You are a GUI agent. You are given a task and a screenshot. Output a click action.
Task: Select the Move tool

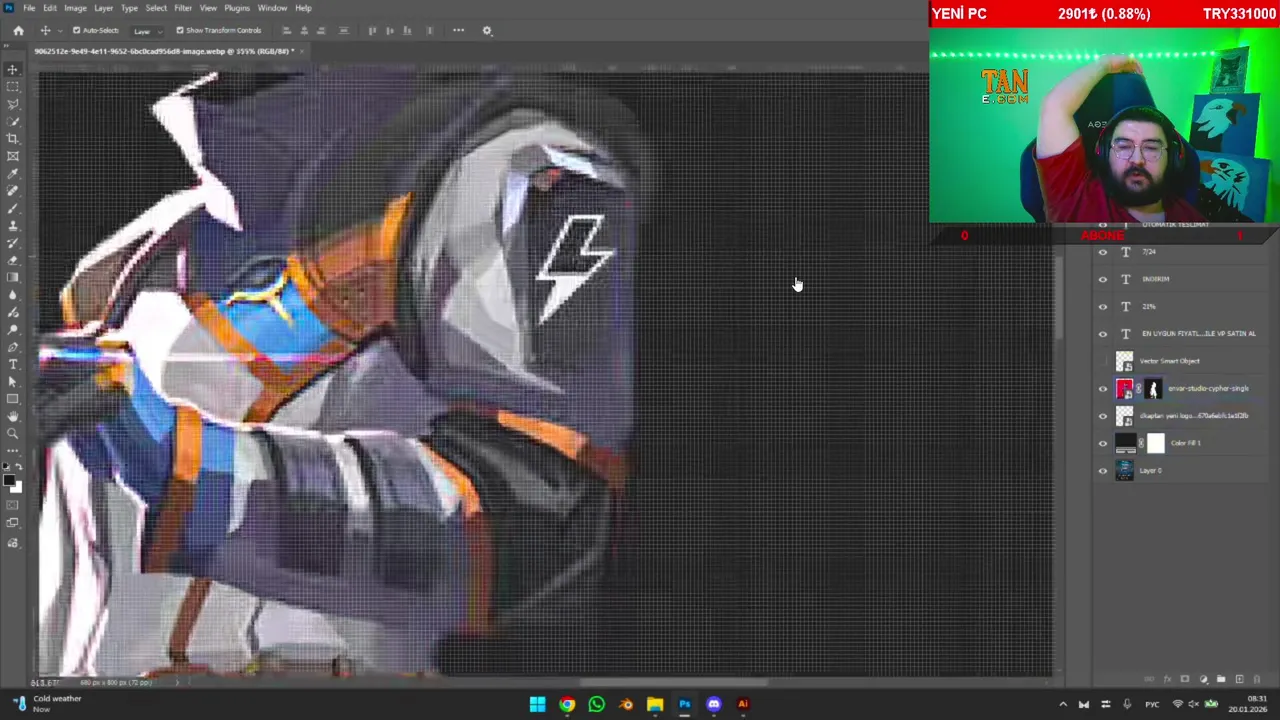(13, 70)
